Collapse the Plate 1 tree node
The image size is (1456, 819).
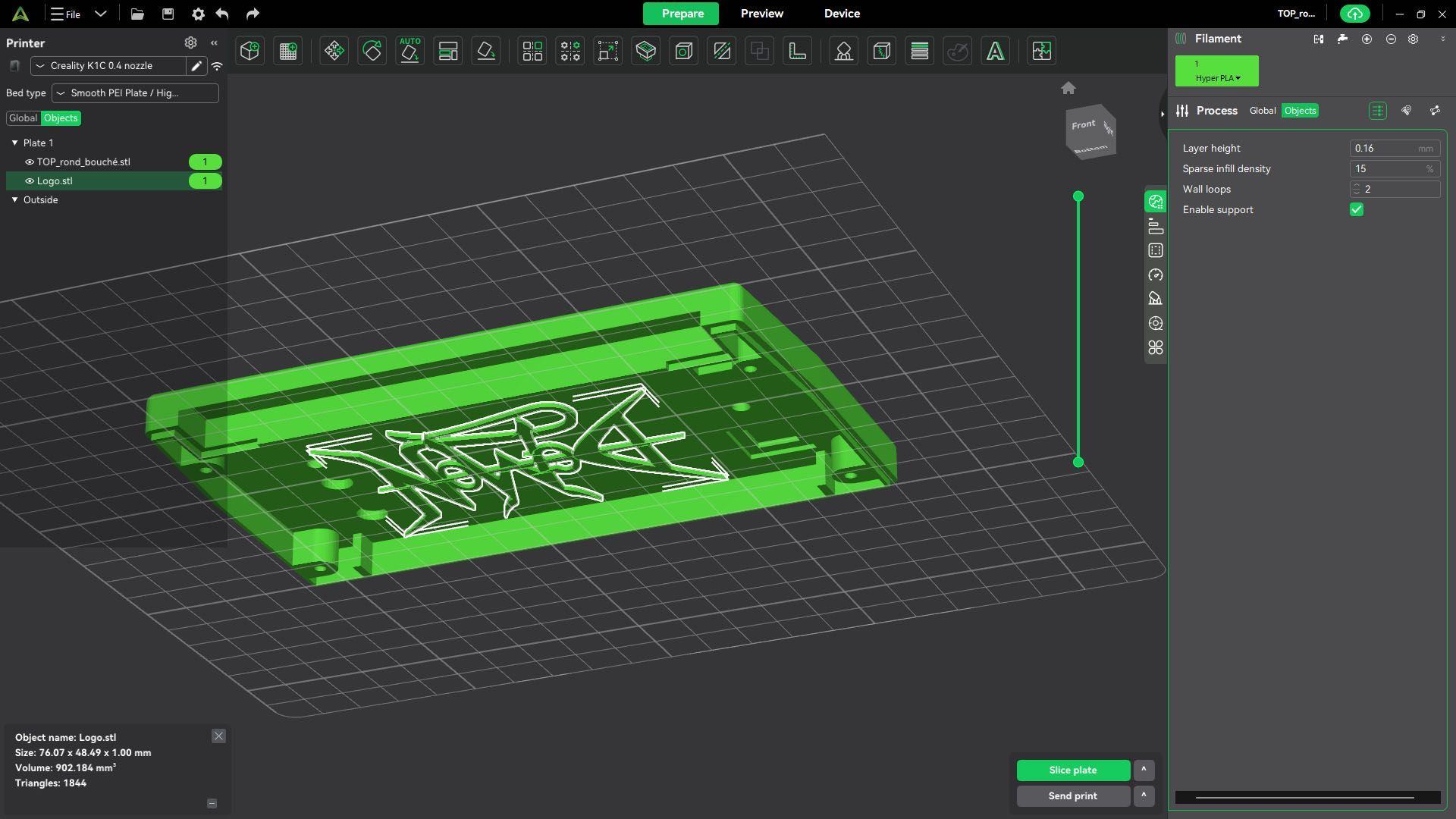coord(14,143)
